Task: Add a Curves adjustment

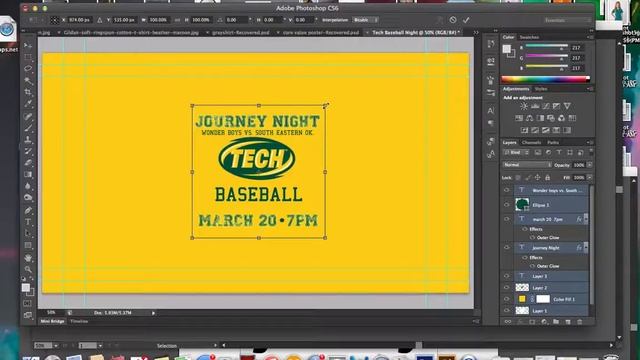Action: (546, 106)
